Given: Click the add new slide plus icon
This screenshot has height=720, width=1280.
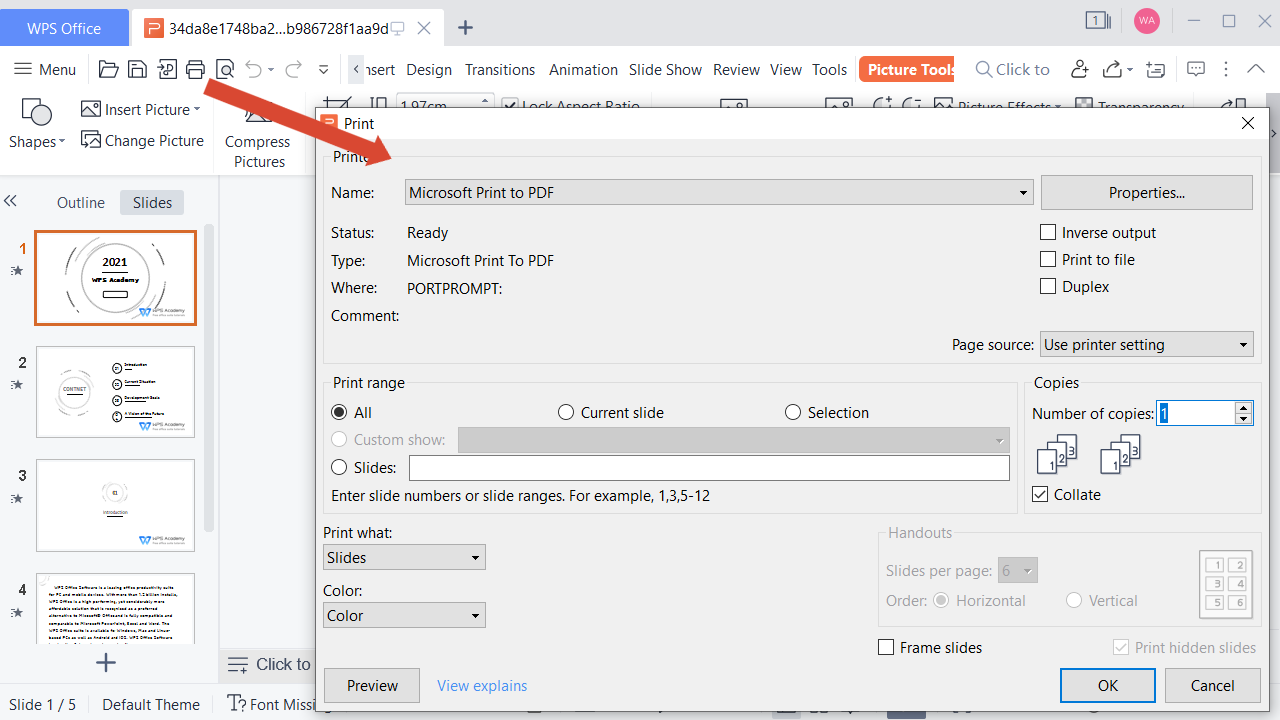Looking at the screenshot, I should [106, 662].
